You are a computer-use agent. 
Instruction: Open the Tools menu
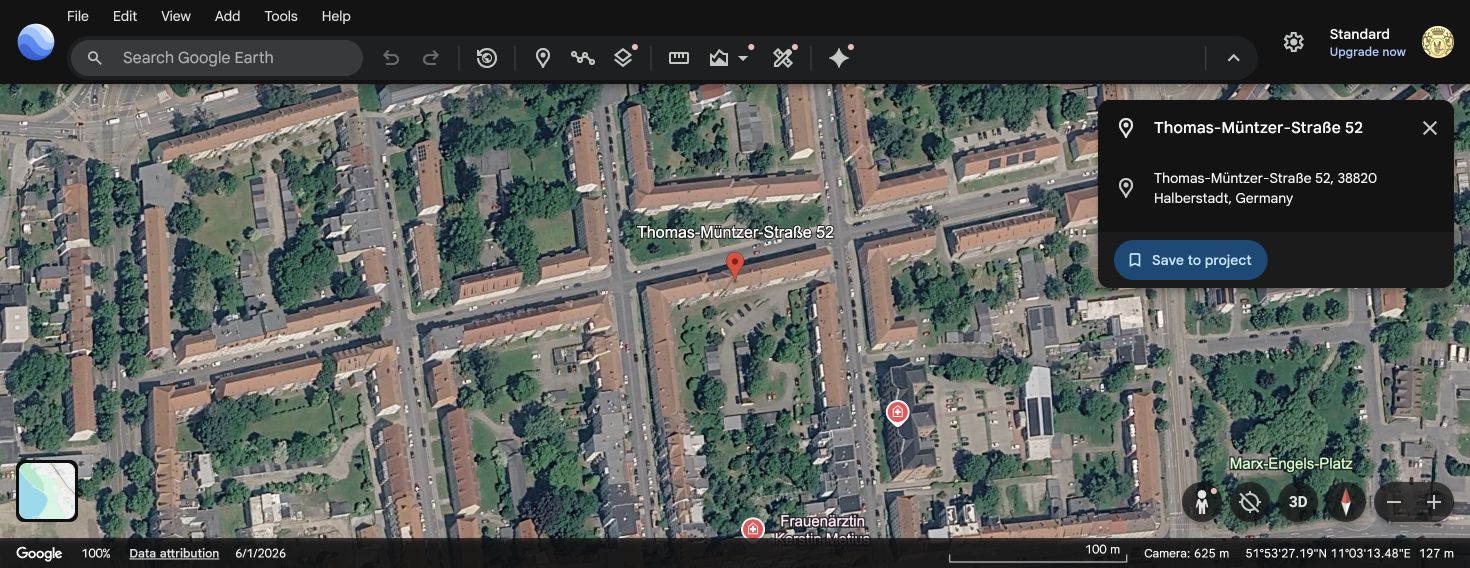coord(281,16)
